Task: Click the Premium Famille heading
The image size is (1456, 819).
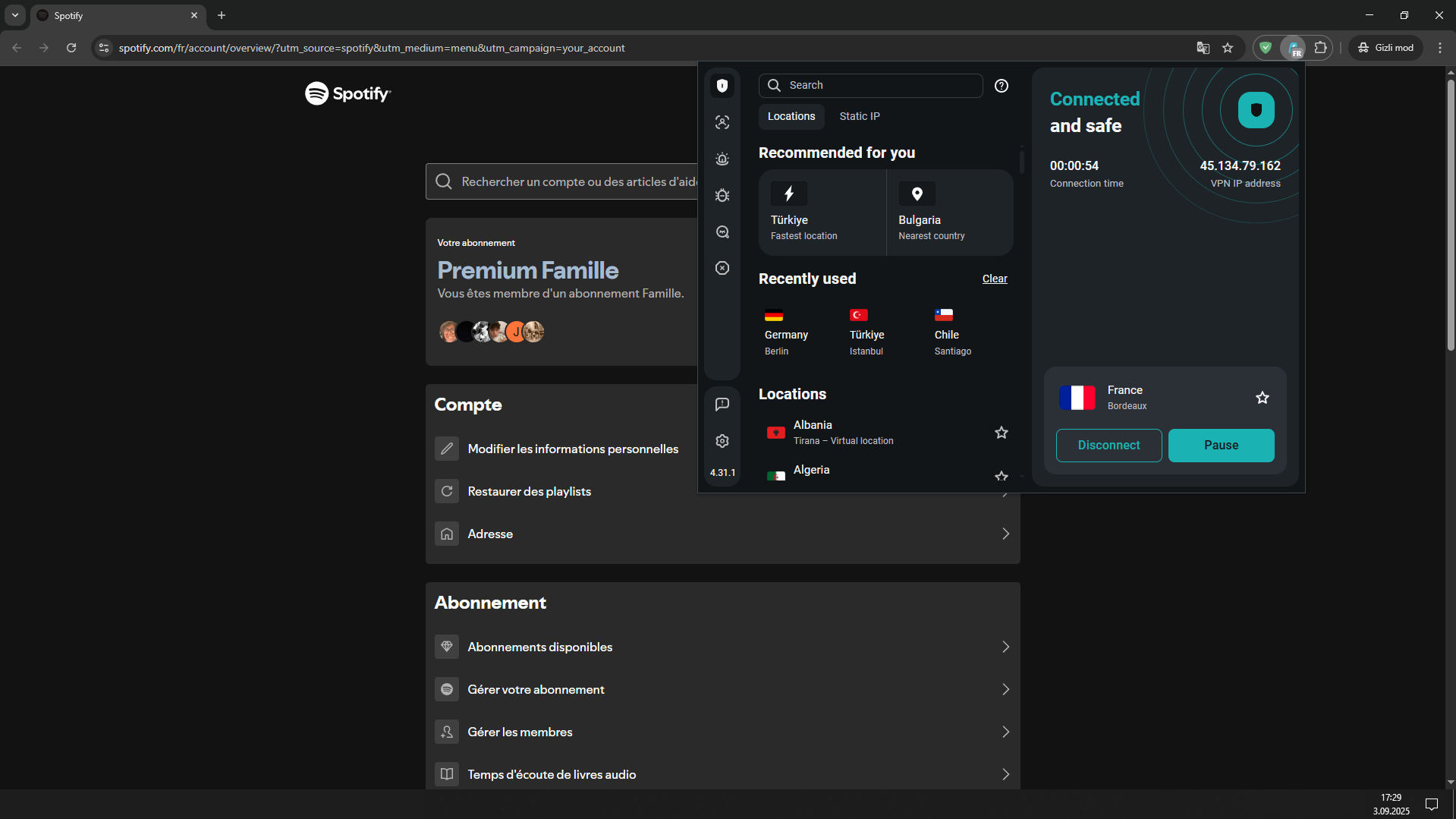Action: pyautogui.click(x=528, y=270)
